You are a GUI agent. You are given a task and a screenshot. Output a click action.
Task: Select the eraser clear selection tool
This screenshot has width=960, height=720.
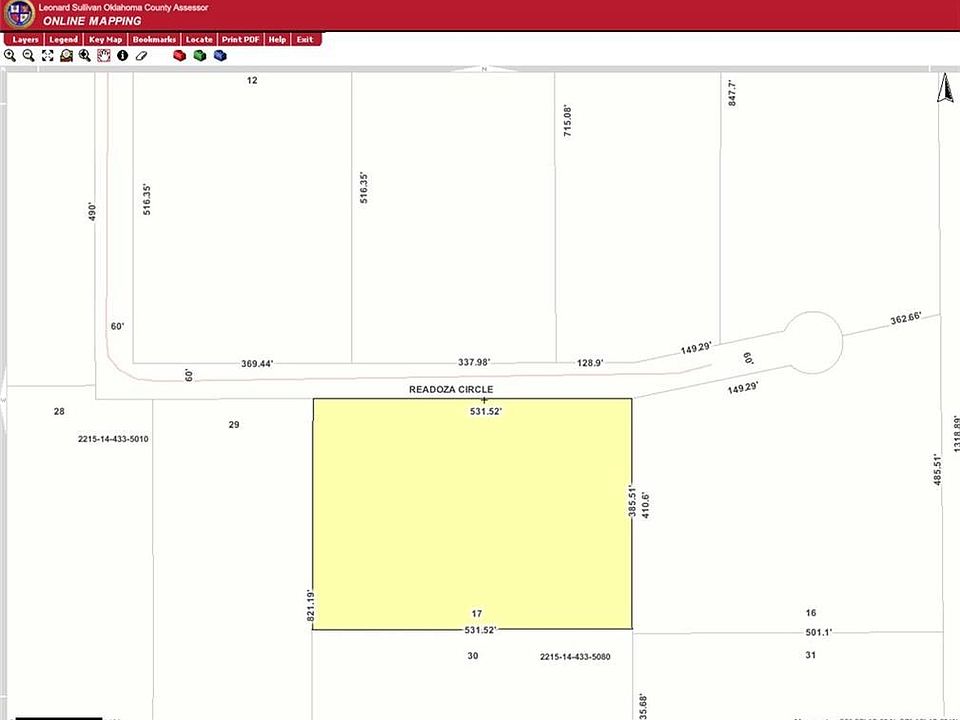141,56
